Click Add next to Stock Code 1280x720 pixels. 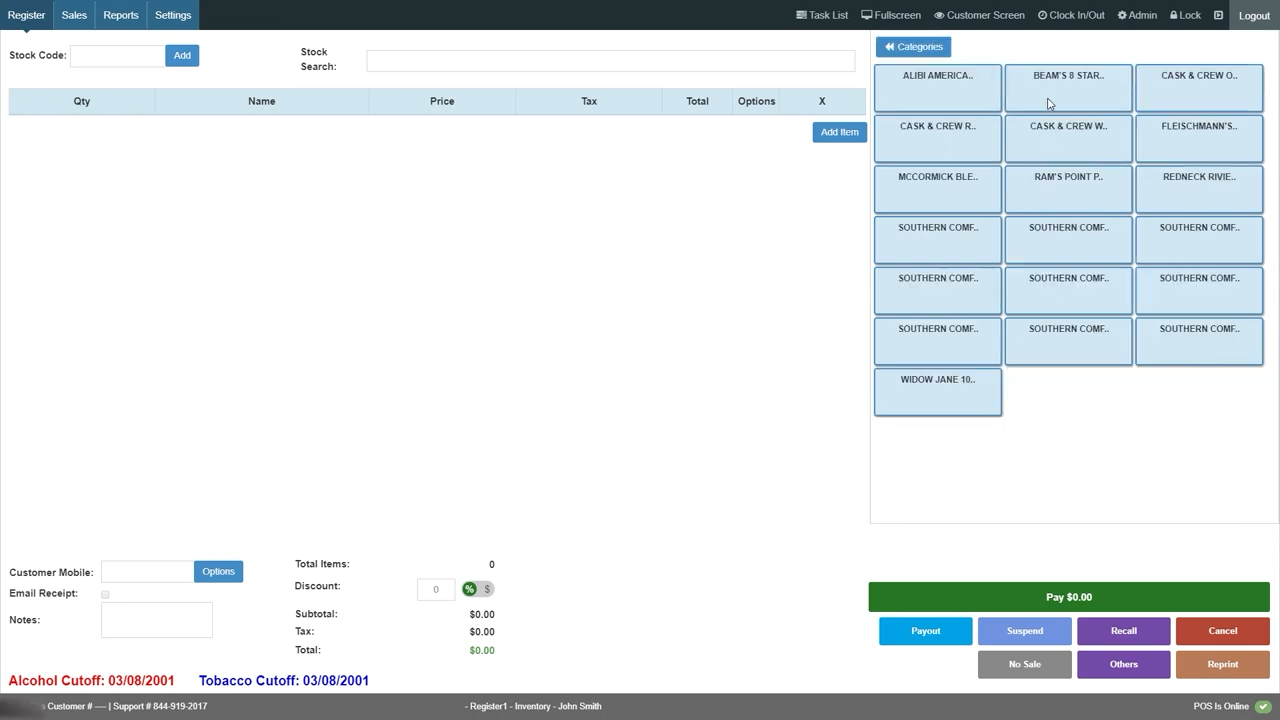tap(182, 55)
